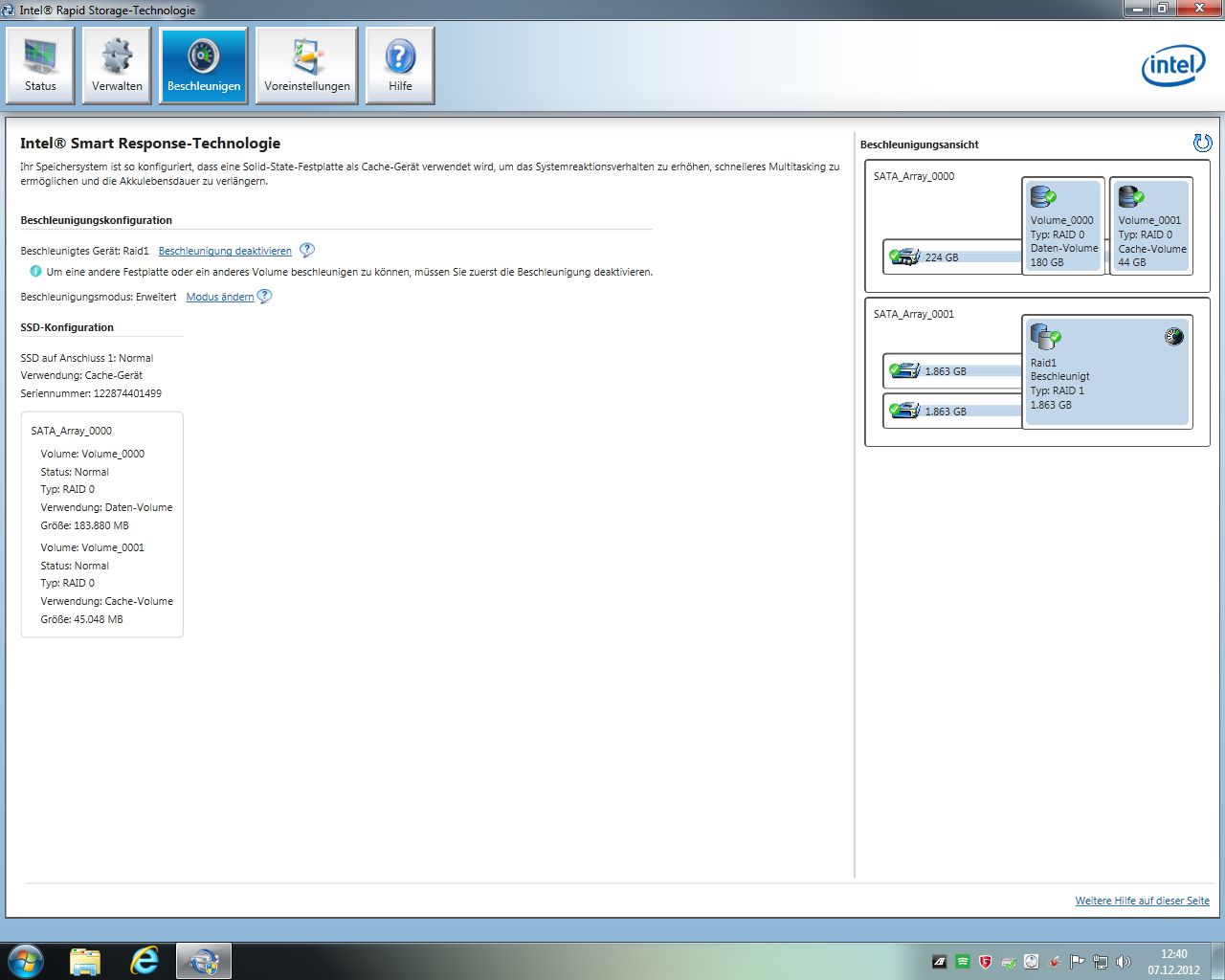Open volume speaker tray icon
1225x980 pixels.
(1124, 962)
